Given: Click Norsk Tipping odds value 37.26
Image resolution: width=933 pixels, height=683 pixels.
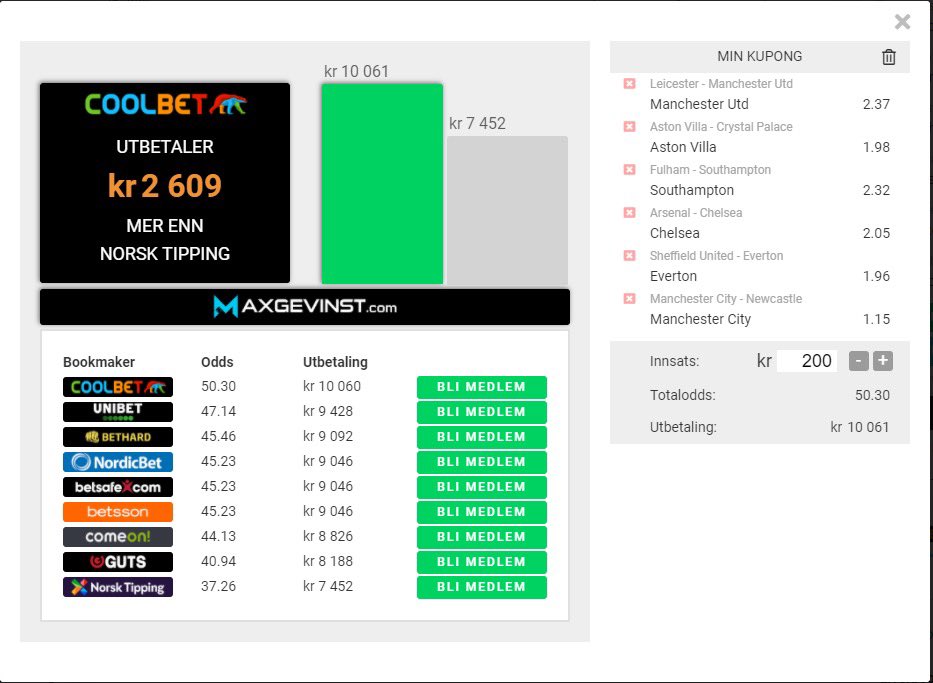Looking at the screenshot, I should pos(218,587).
